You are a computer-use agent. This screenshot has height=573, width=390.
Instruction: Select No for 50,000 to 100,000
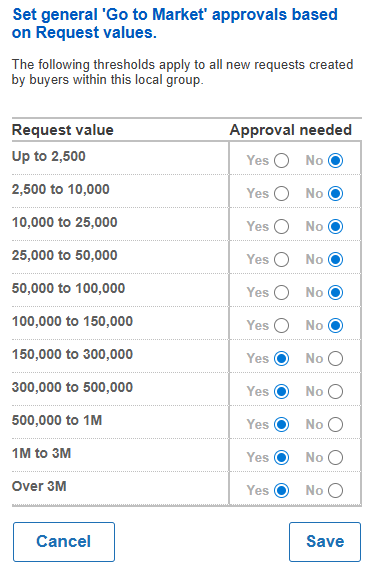335,293
